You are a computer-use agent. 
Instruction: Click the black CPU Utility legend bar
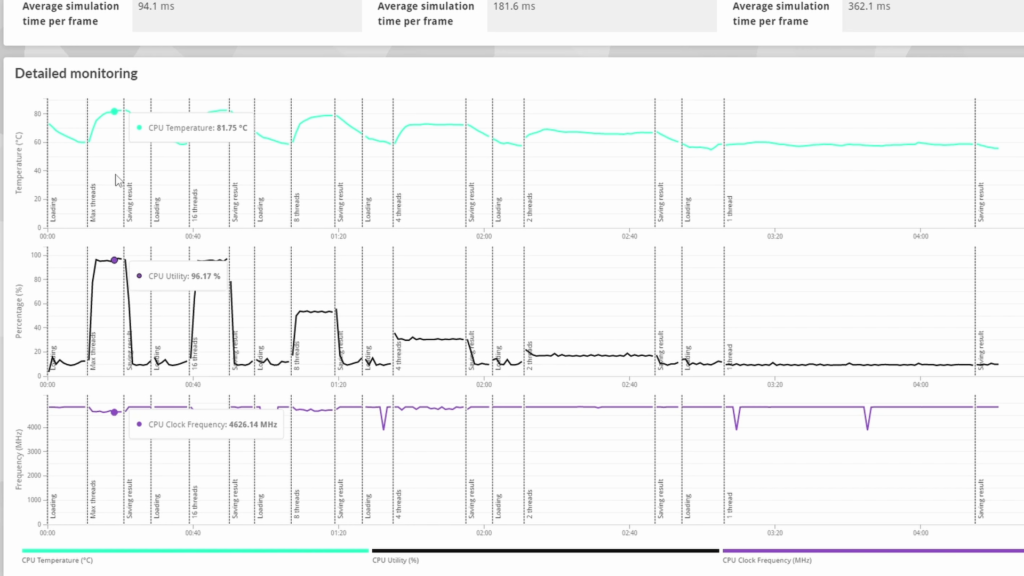545,550
